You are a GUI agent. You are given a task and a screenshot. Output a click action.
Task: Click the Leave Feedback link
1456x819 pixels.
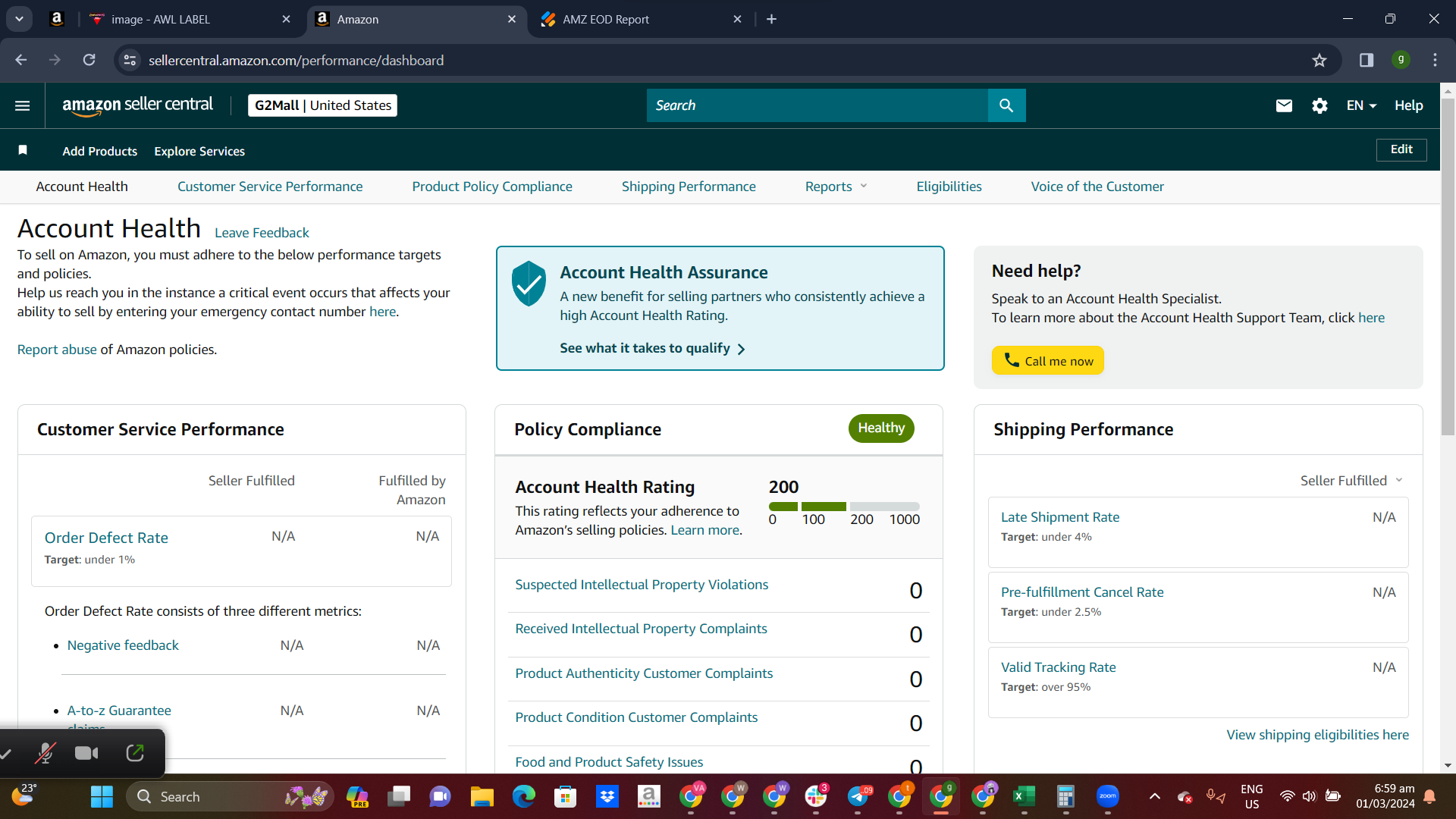(262, 233)
